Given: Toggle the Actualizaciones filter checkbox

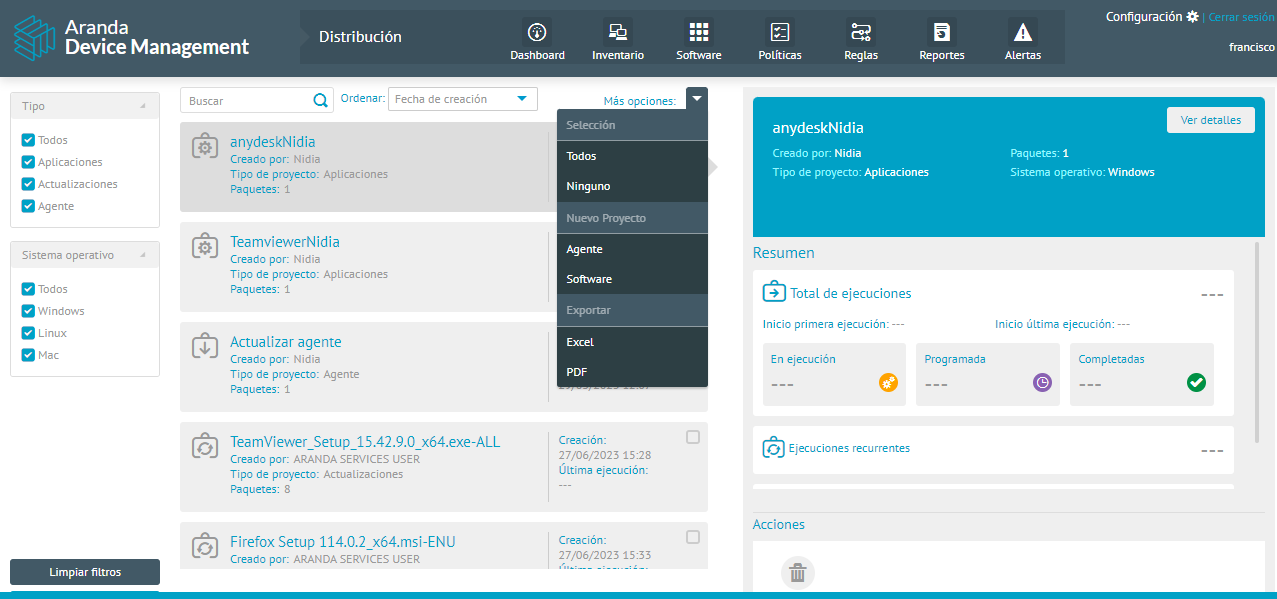Looking at the screenshot, I should [x=28, y=184].
